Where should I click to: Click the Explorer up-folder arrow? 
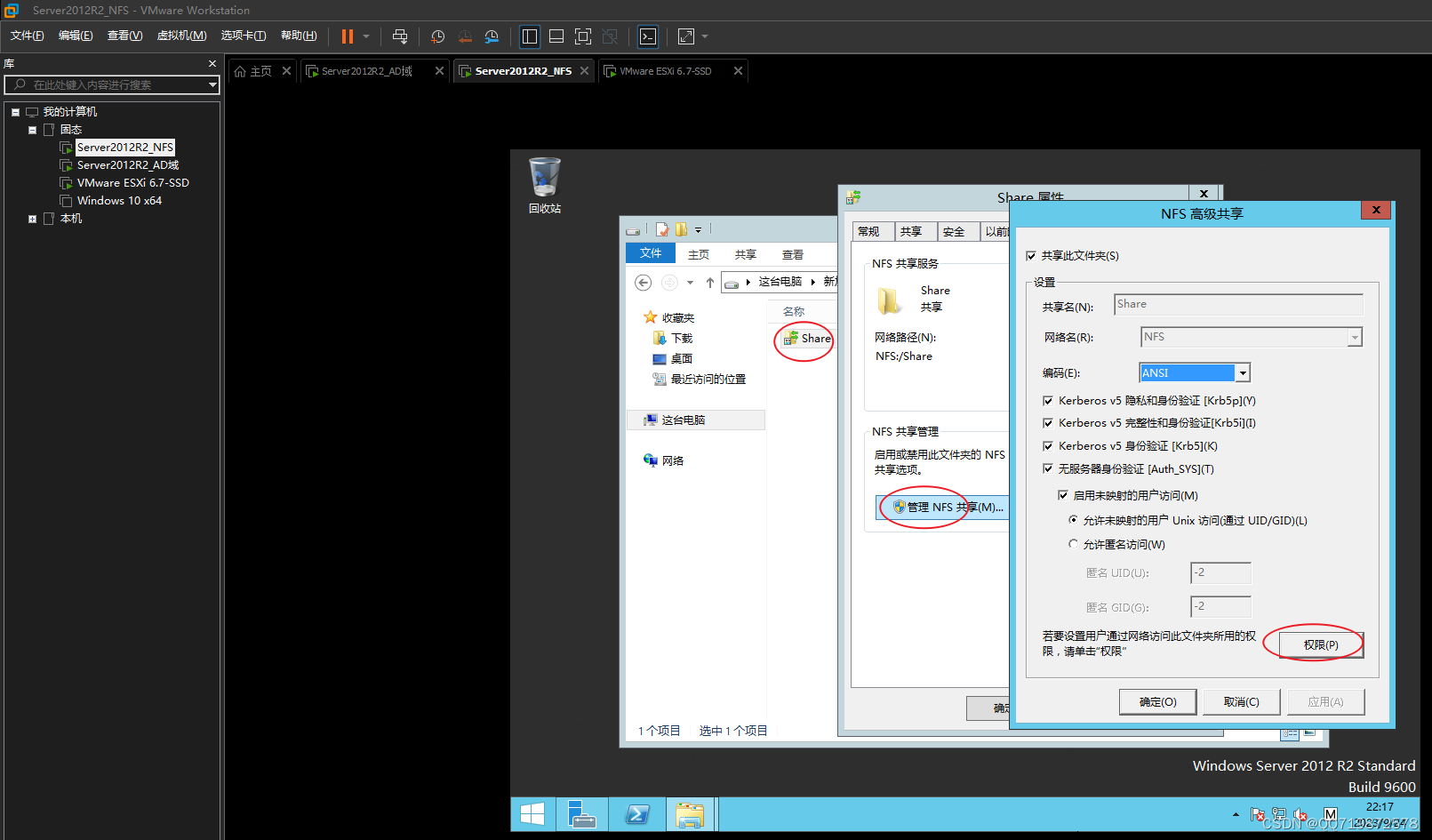coord(709,283)
